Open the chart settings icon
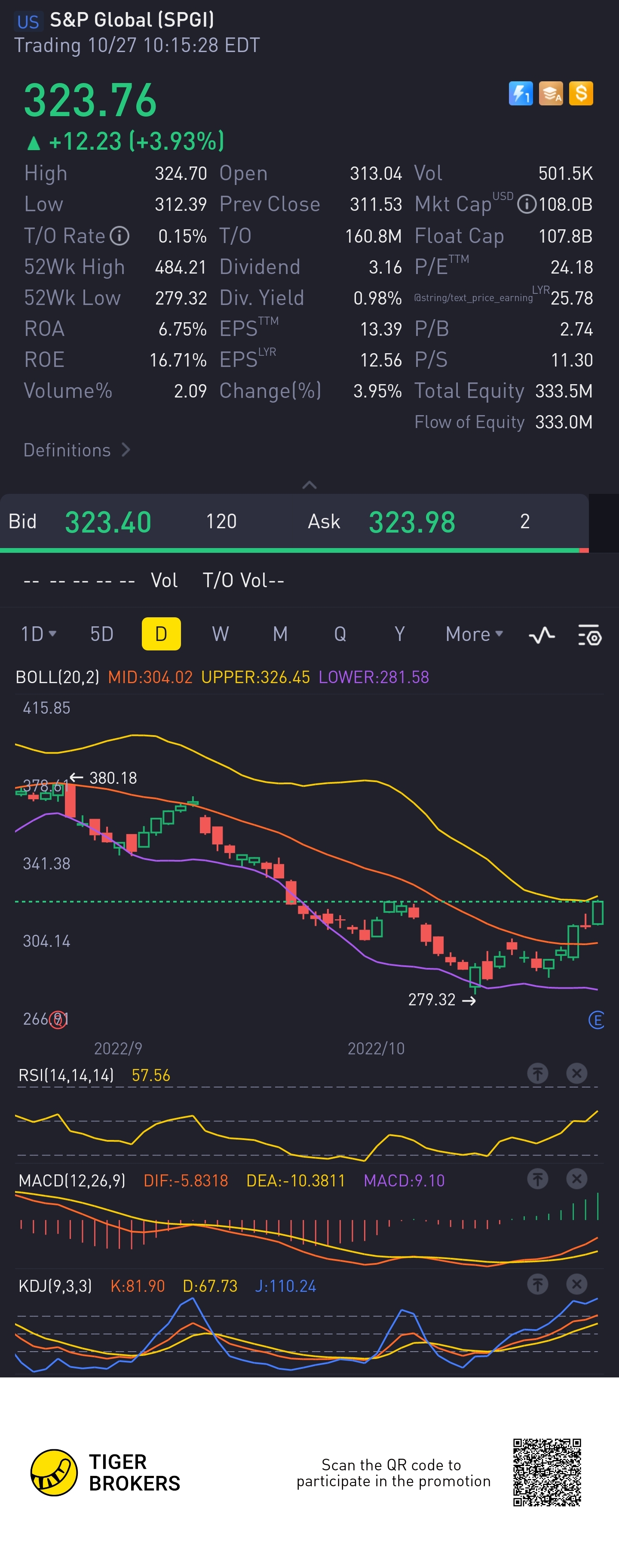This screenshot has height=1568, width=619. coord(589,635)
